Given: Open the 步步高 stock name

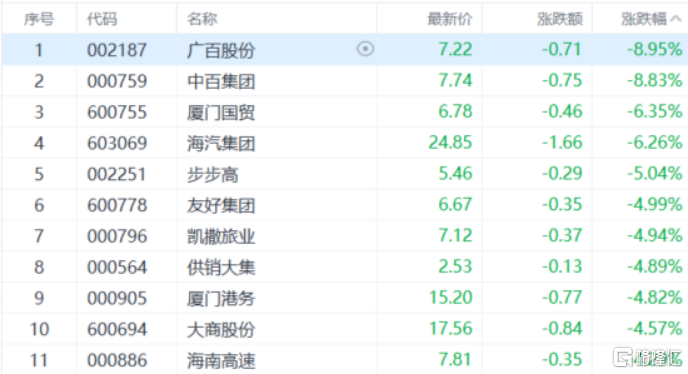Looking at the screenshot, I should (212, 175).
